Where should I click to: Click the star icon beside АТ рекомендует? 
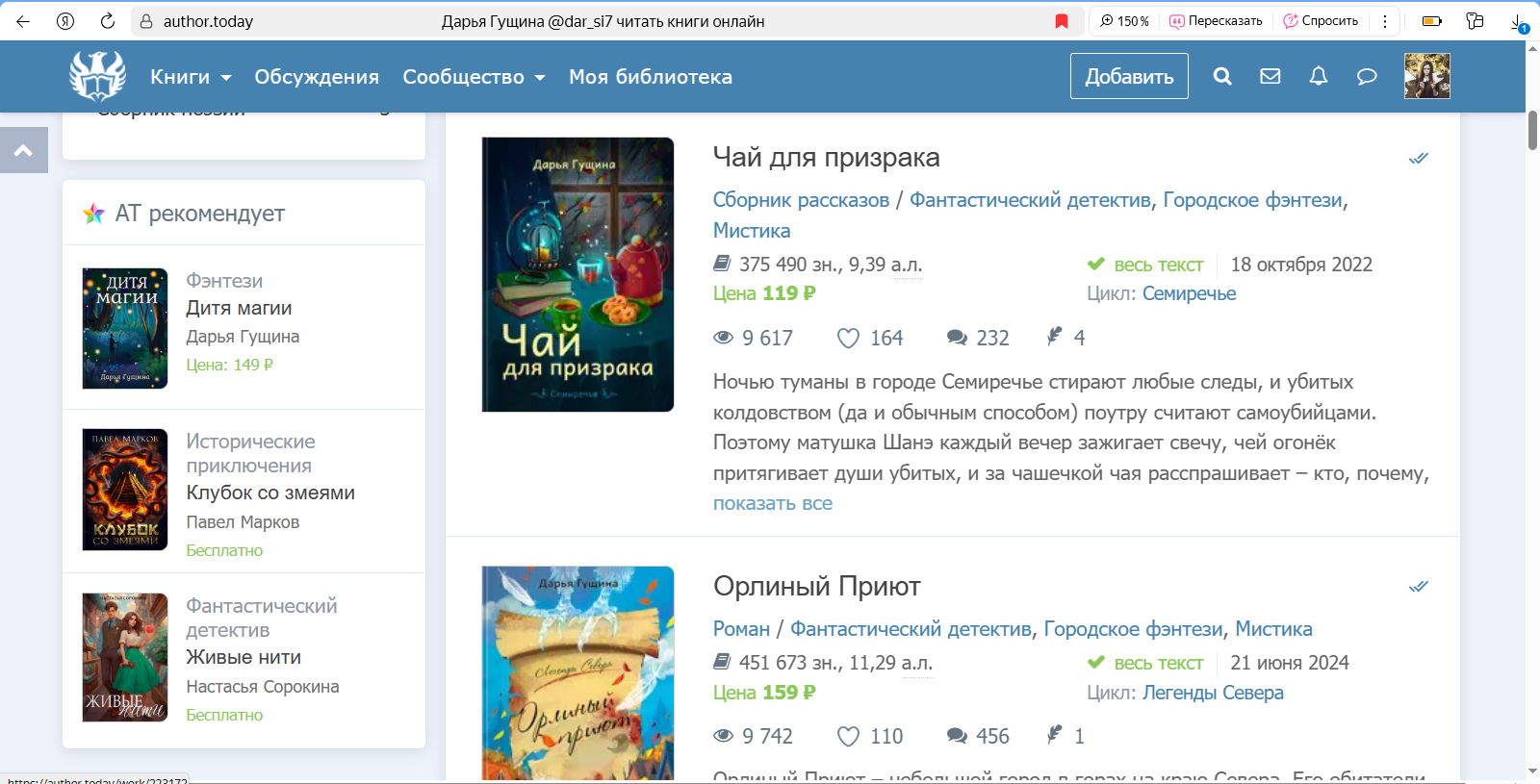[x=93, y=214]
